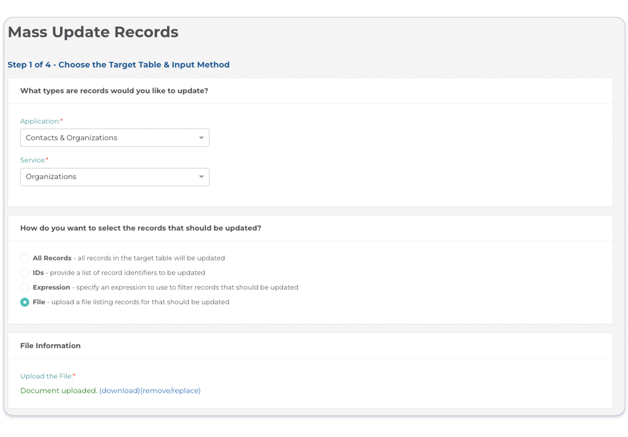
Task: Click the 'Document uploaded.' status text
Action: click(x=58, y=391)
